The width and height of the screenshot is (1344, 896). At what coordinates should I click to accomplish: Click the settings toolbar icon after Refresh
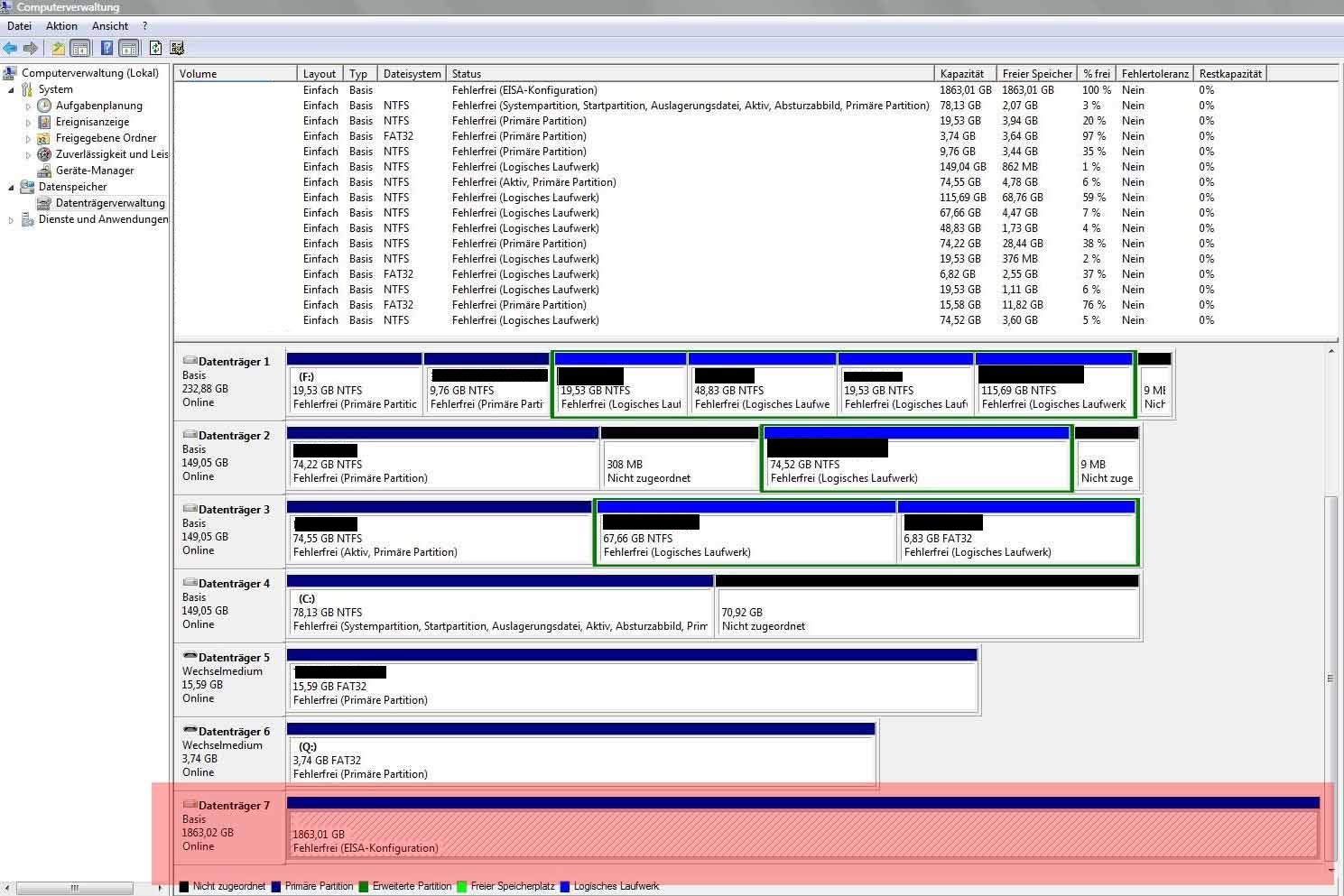coord(177,48)
